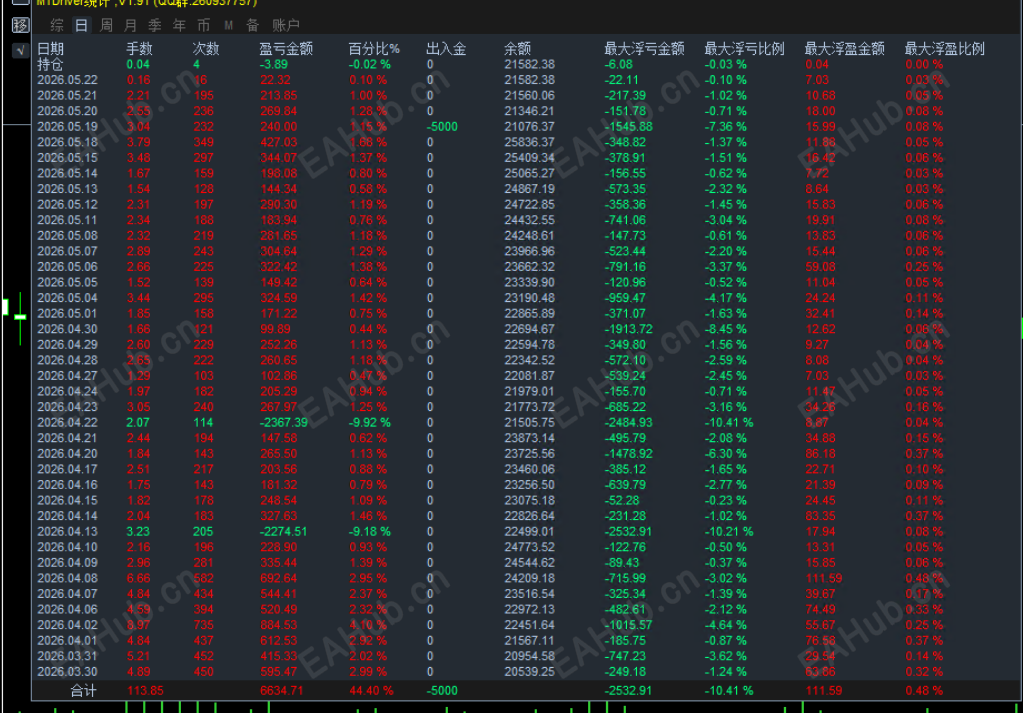Switch to the 月 monthly tab
1023x713 pixels.
130,25
